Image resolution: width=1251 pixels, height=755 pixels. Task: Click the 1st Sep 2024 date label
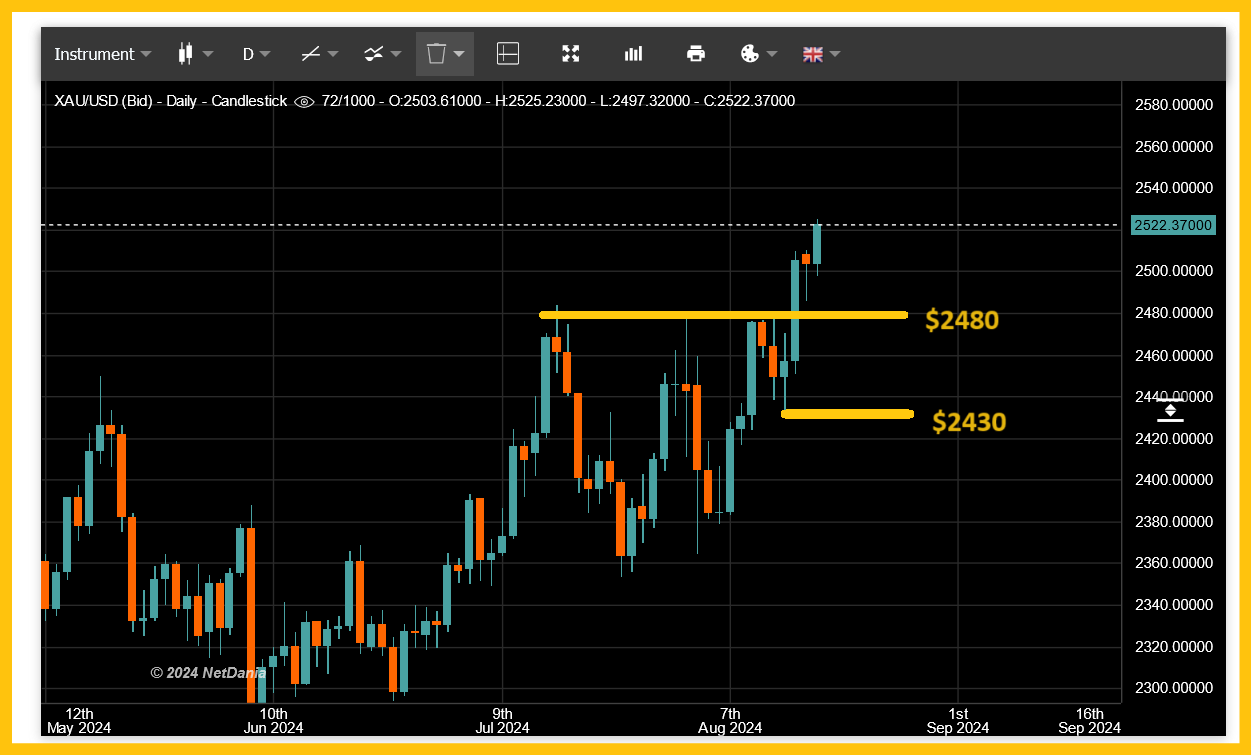[959, 720]
